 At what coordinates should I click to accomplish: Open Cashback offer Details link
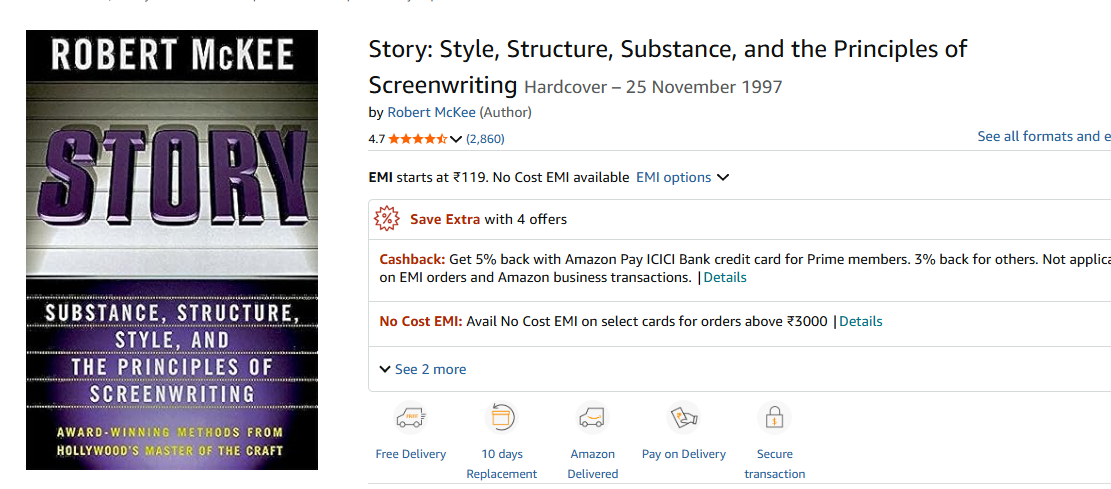(x=725, y=277)
